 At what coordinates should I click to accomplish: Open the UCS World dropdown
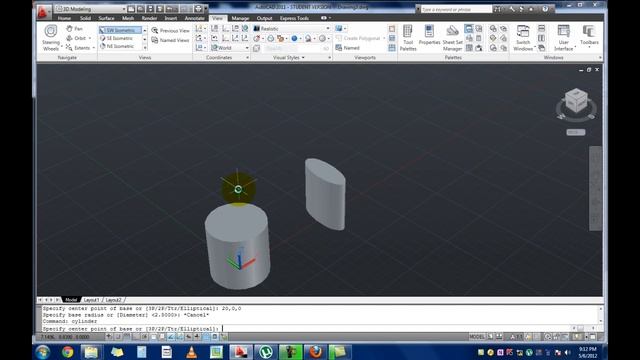[229, 48]
